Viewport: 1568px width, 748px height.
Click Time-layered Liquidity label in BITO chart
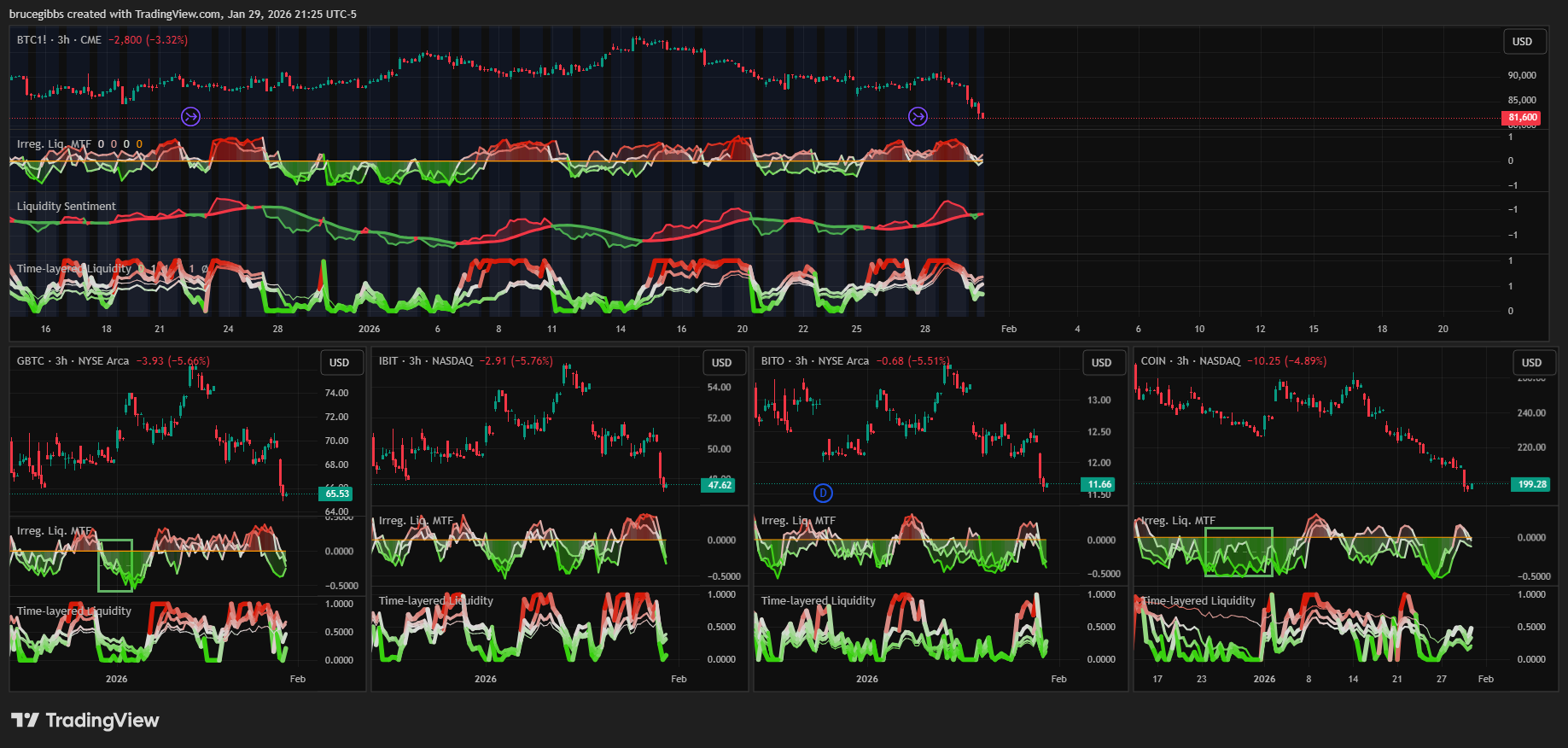[818, 601]
